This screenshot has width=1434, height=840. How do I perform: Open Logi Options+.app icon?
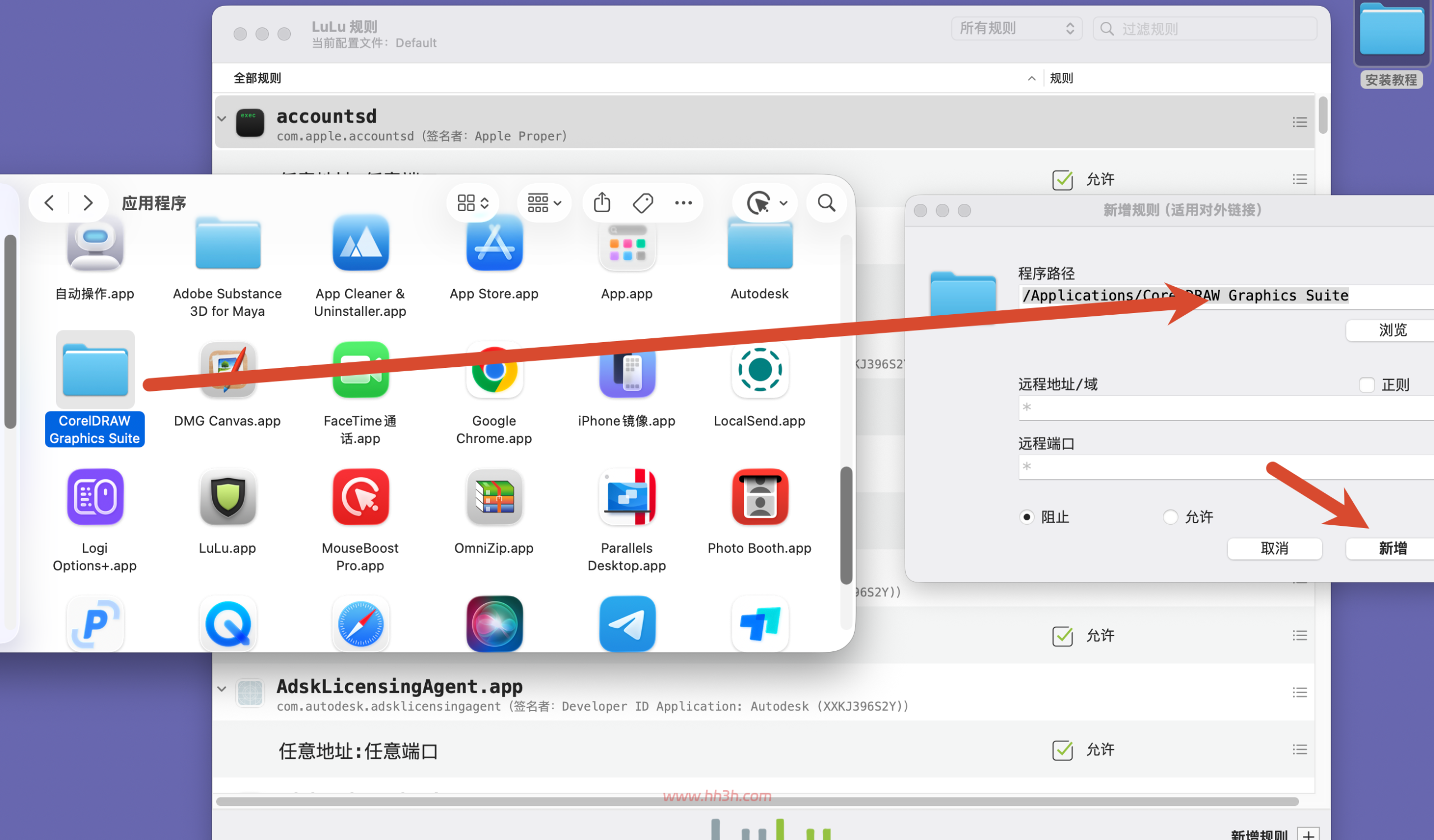[95, 497]
